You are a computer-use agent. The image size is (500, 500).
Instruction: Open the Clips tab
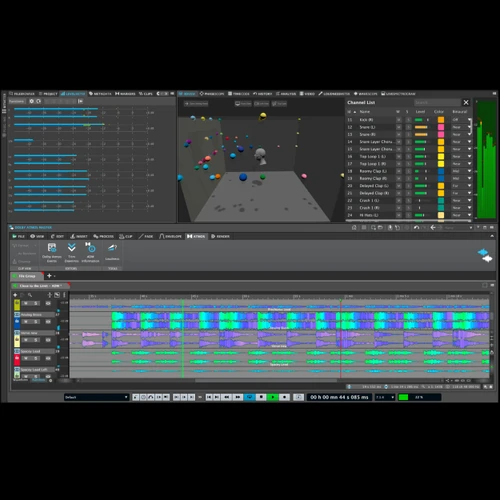(146, 94)
